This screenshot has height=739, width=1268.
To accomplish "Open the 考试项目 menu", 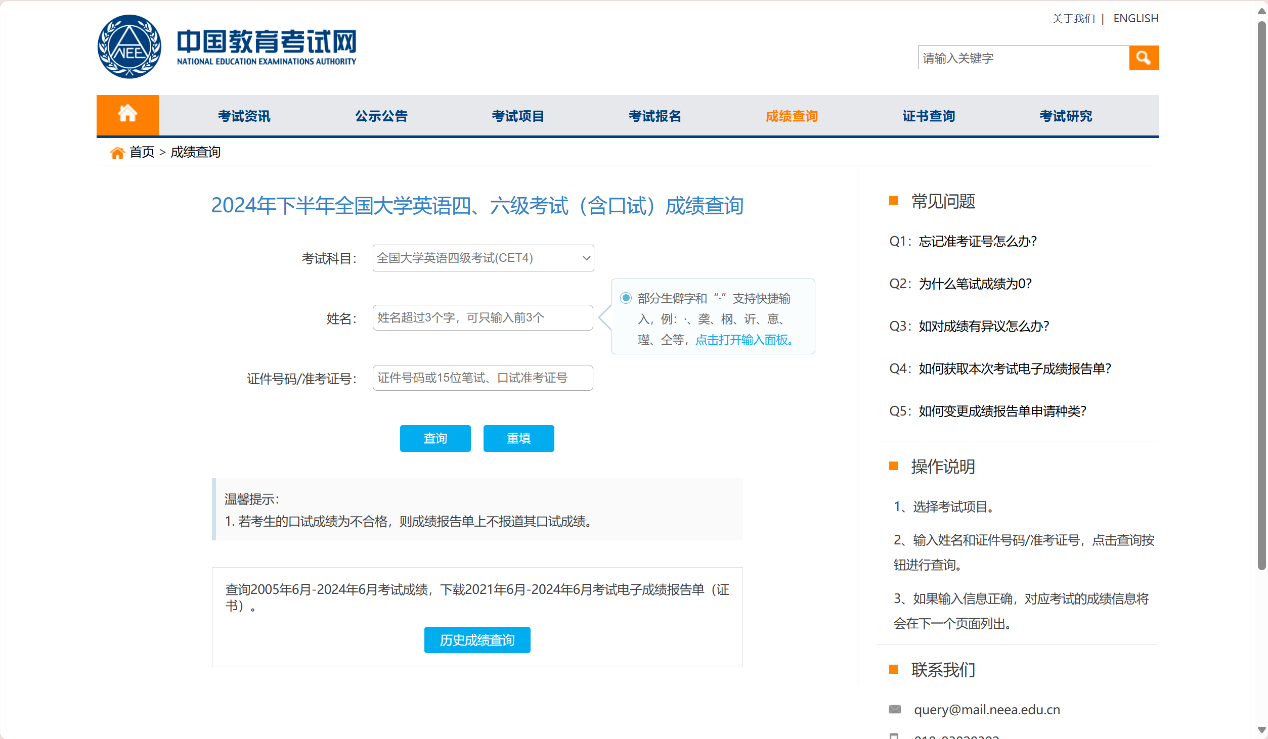I will tap(518, 116).
